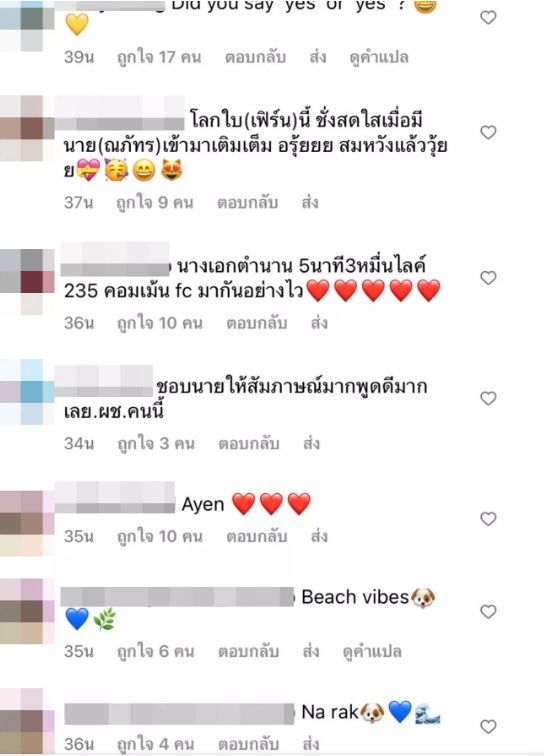View translation (ดูคำแปล) of yes-or-yes comment
Screen dimensions: 544x756
[379, 57]
